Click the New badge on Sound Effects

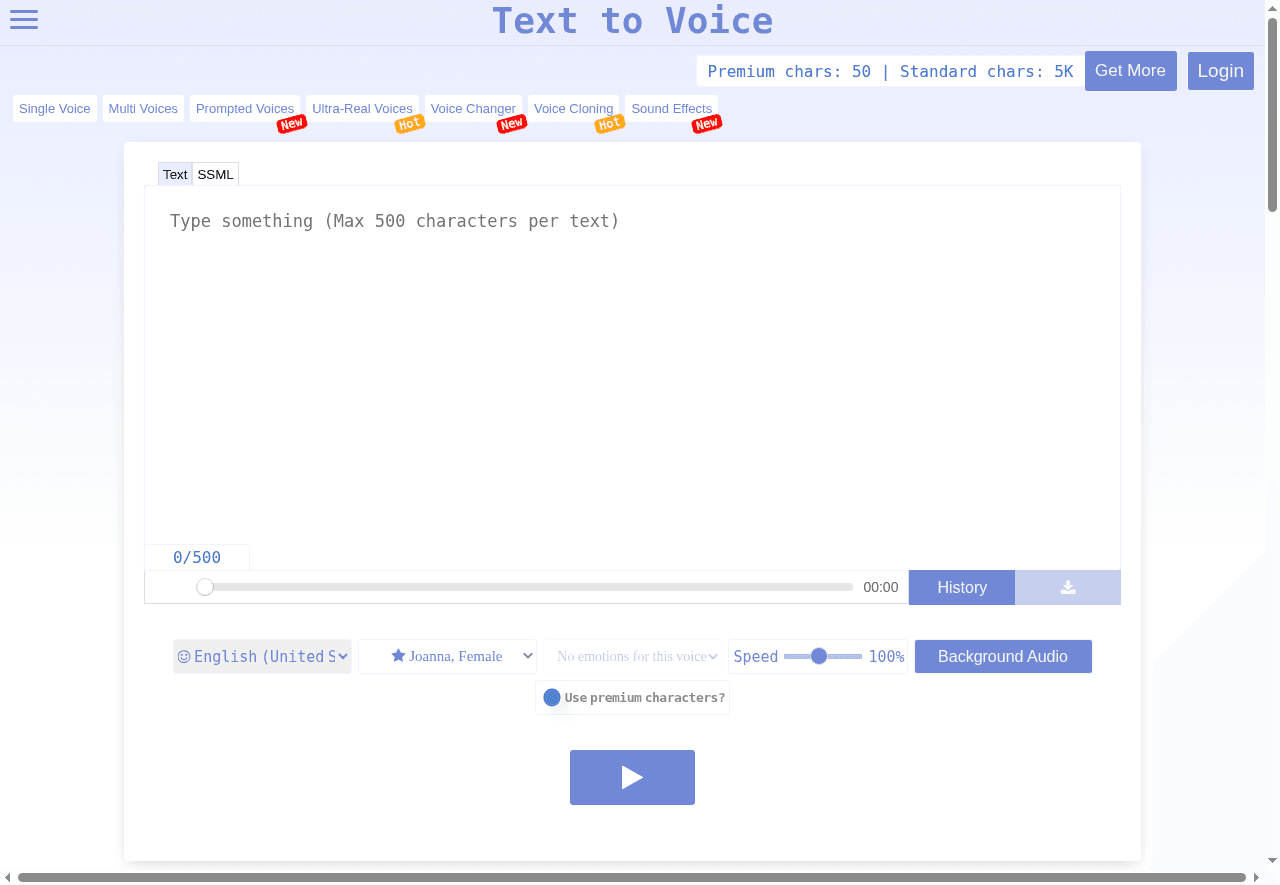click(x=707, y=123)
